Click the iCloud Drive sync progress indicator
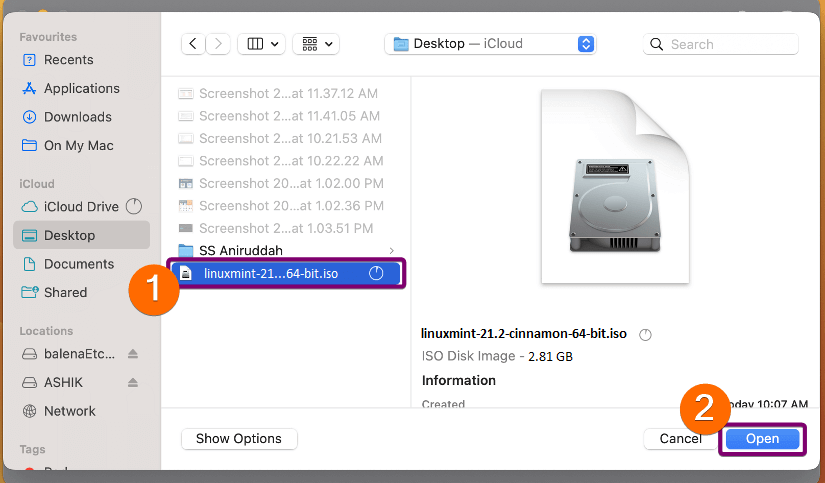 pyautogui.click(x=134, y=206)
